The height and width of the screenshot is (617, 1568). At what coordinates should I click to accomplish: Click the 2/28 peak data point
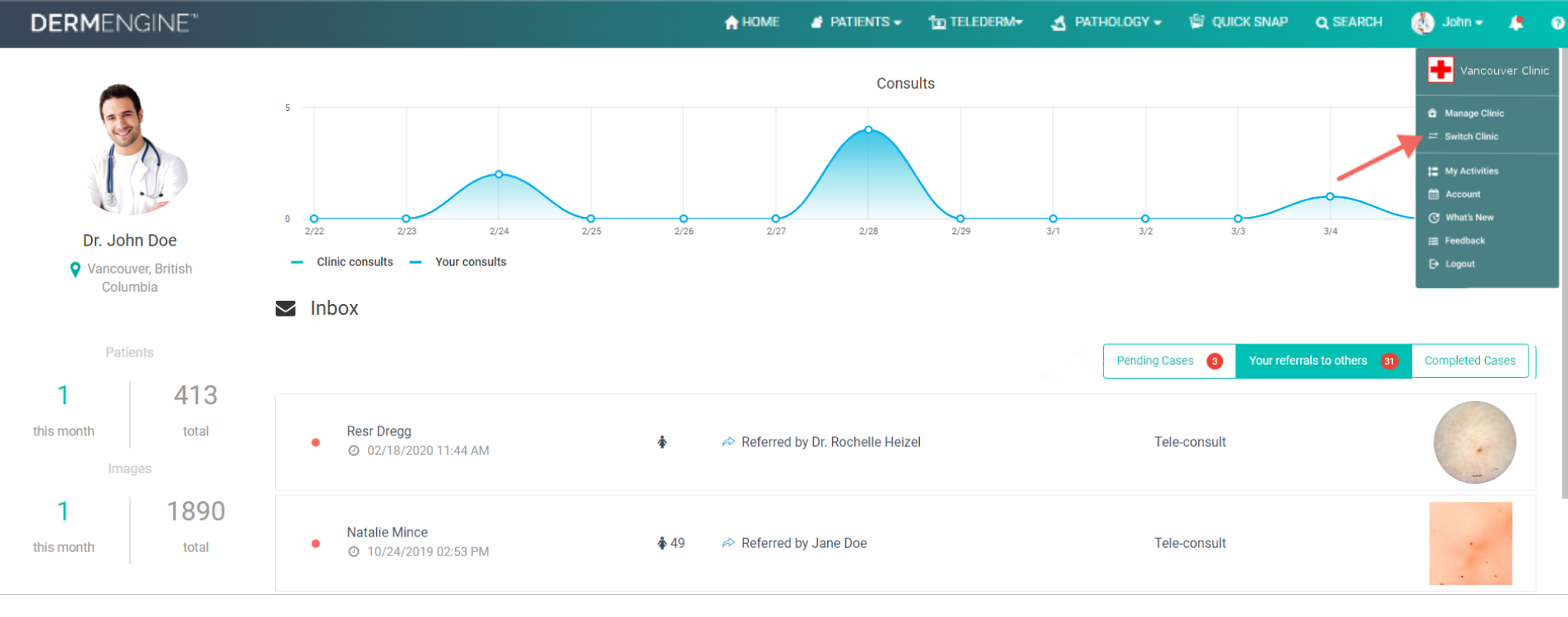pyautogui.click(x=868, y=130)
